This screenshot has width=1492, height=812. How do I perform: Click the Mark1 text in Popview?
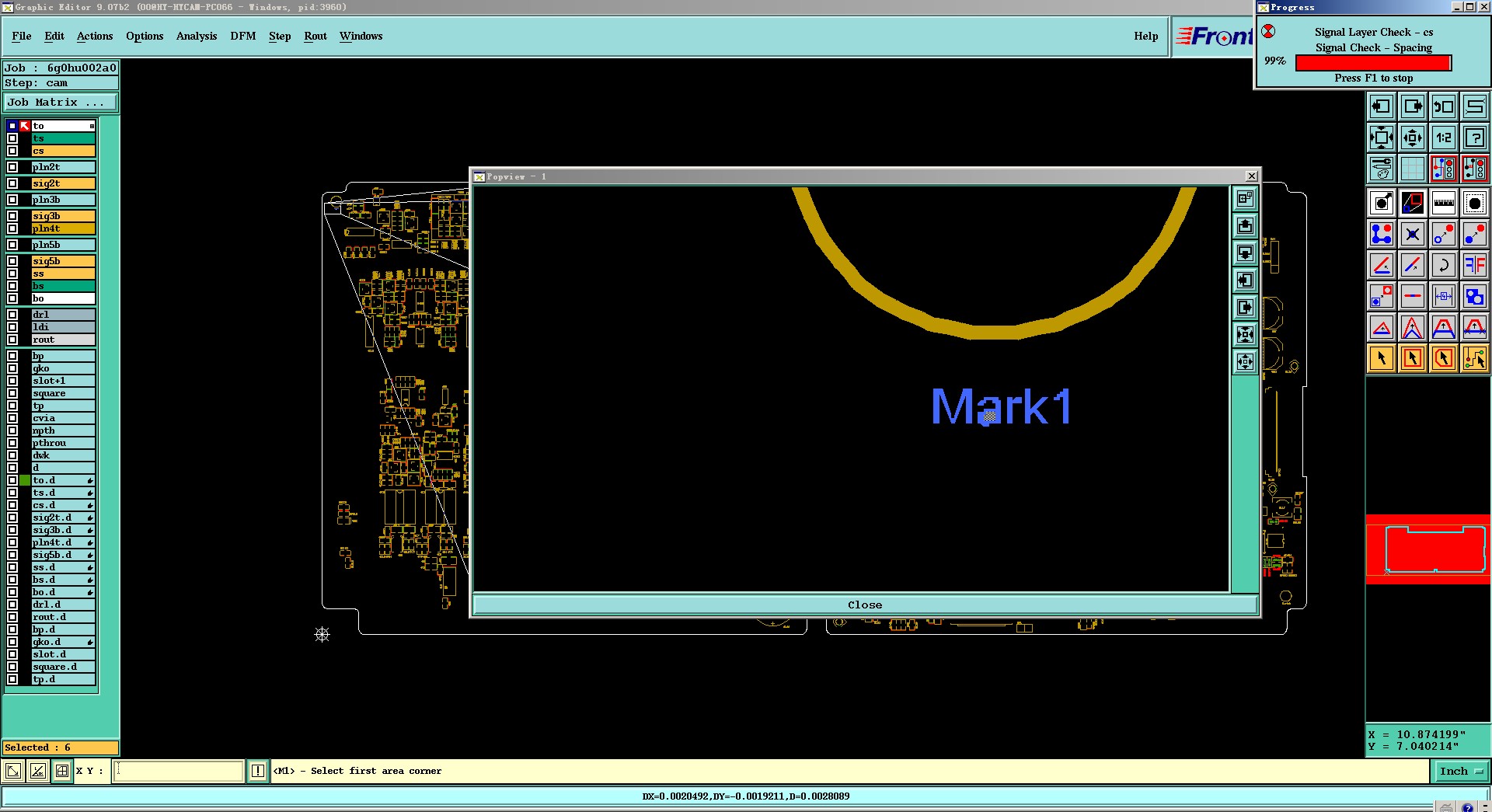coord(1002,406)
